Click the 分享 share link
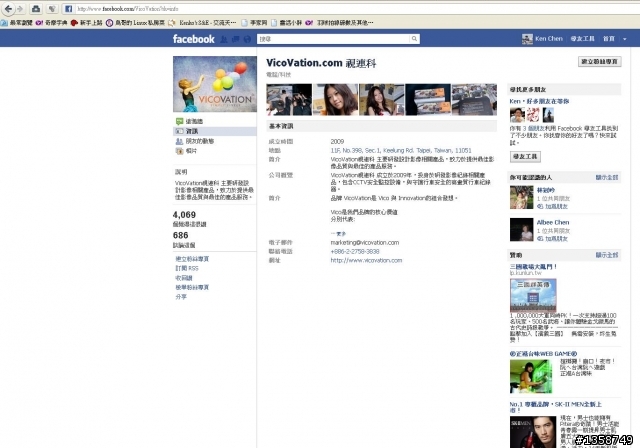The height and width of the screenshot is (448, 640). click(x=181, y=297)
